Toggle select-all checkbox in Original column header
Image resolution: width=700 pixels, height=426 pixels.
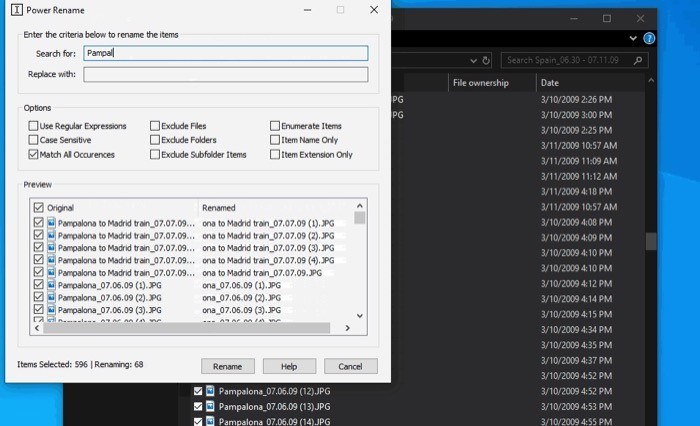coord(38,208)
